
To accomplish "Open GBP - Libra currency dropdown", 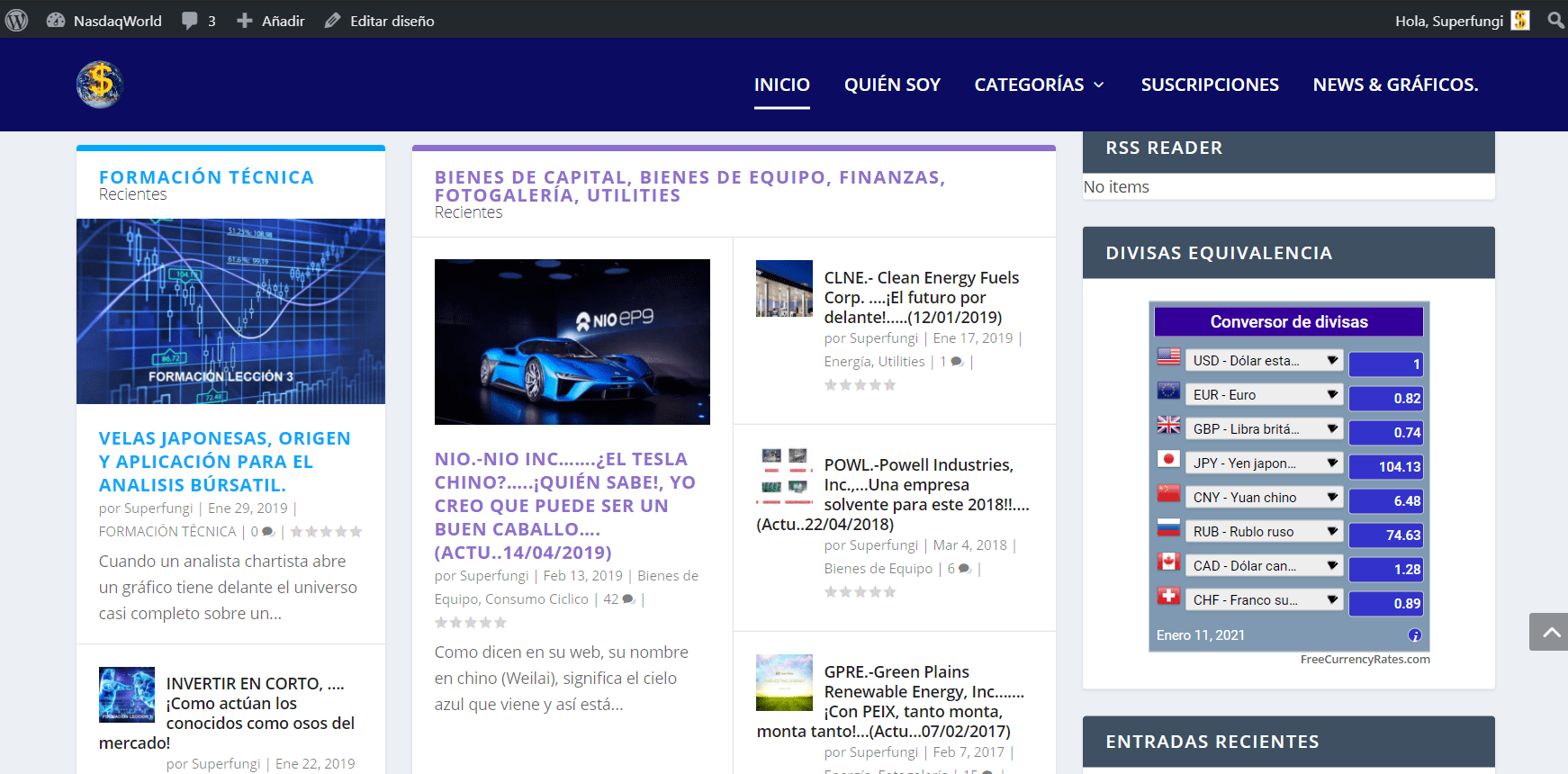I will pyautogui.click(x=1265, y=428).
